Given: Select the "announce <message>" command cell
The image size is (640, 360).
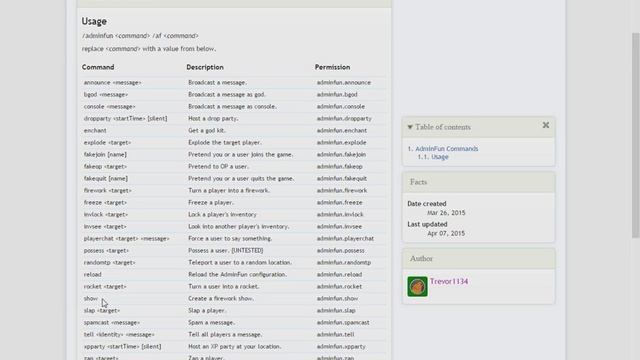Looking at the screenshot, I should (112, 82).
